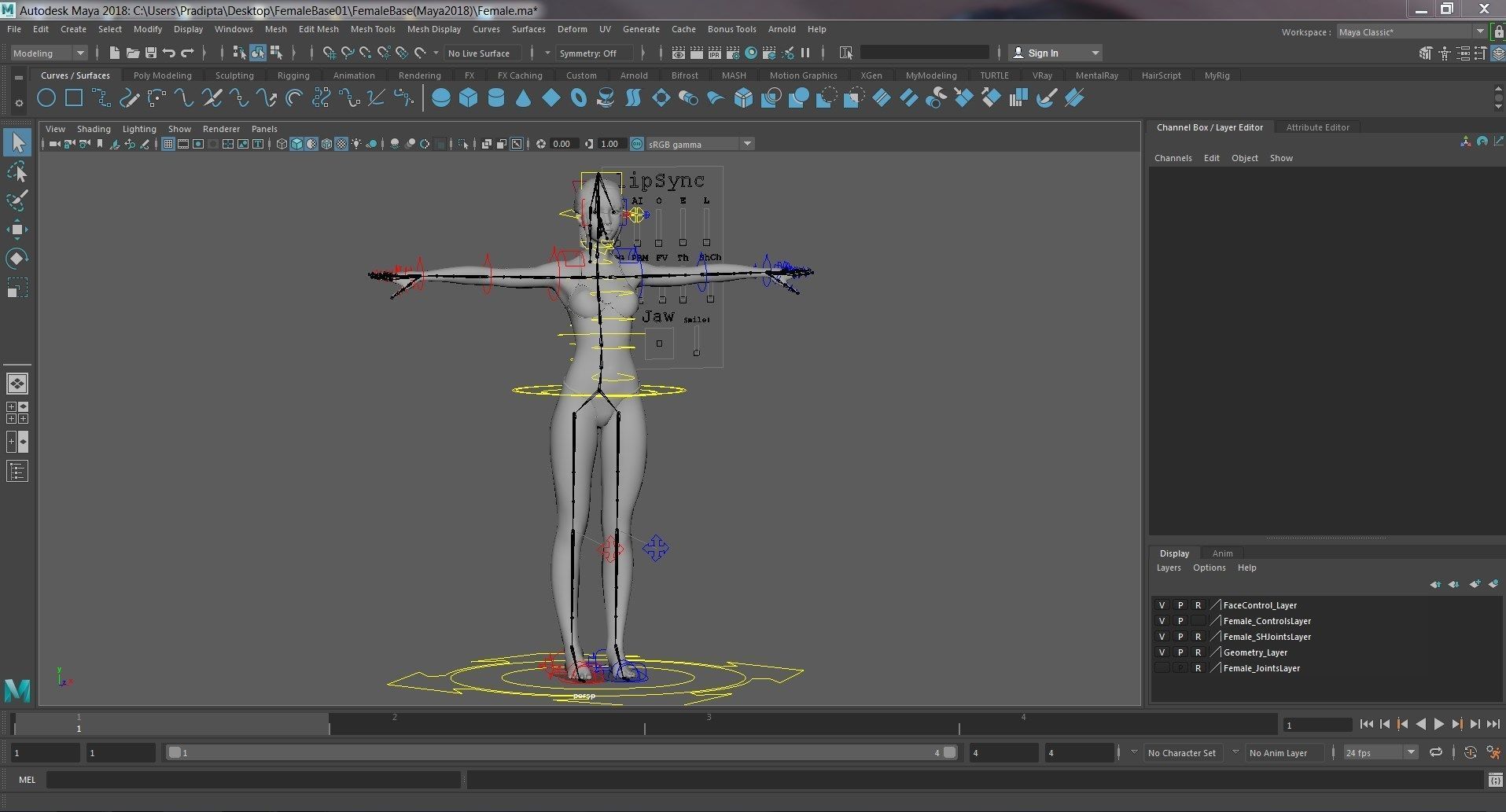1506x812 pixels.
Task: Create a NURBS sphere from the shelf
Action: 441,98
